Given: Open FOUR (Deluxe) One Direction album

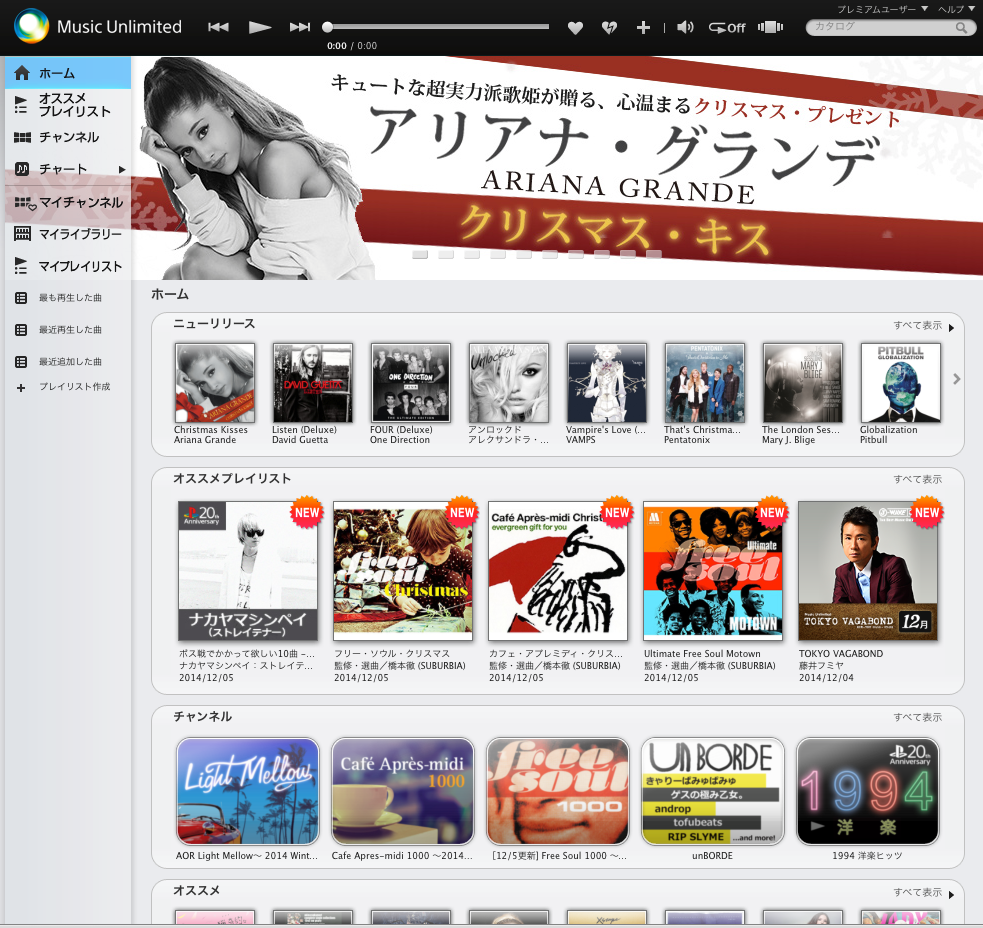Looking at the screenshot, I should pyautogui.click(x=411, y=382).
